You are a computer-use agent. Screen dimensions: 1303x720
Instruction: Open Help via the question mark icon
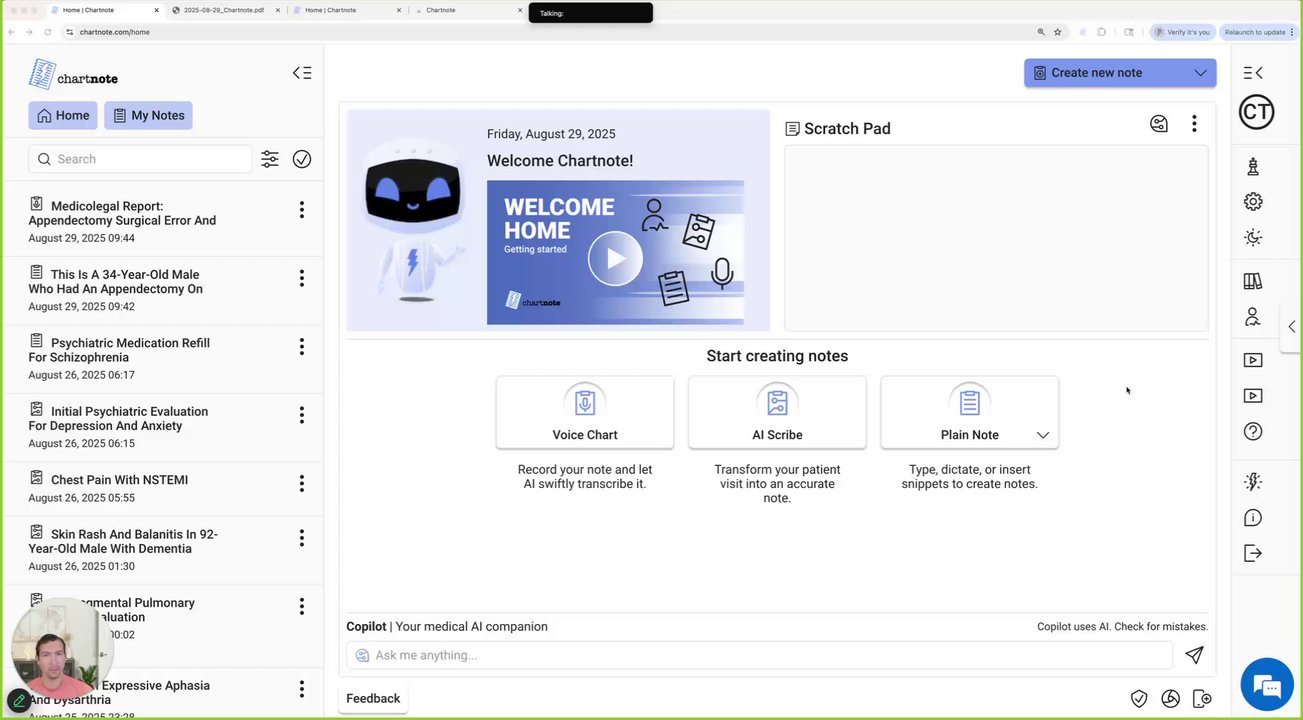(1253, 432)
